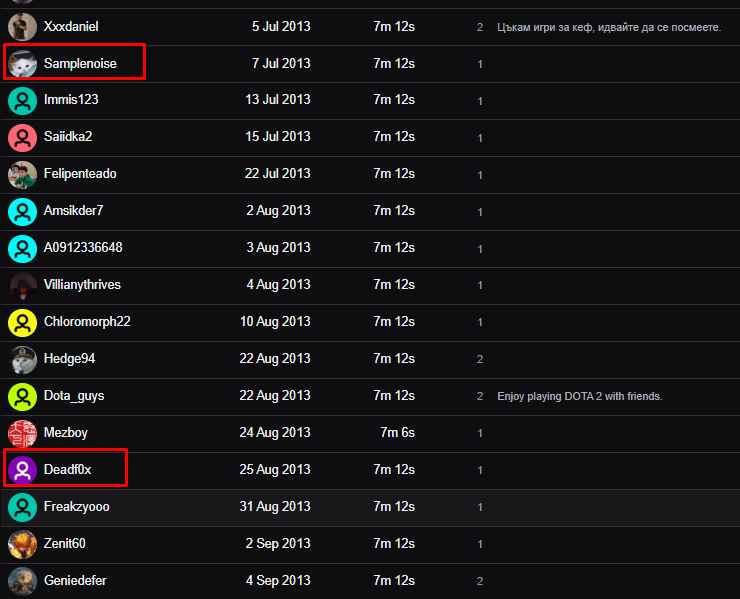Open the Amsikder7 profile link
The width and height of the screenshot is (740, 599).
[x=73, y=211]
